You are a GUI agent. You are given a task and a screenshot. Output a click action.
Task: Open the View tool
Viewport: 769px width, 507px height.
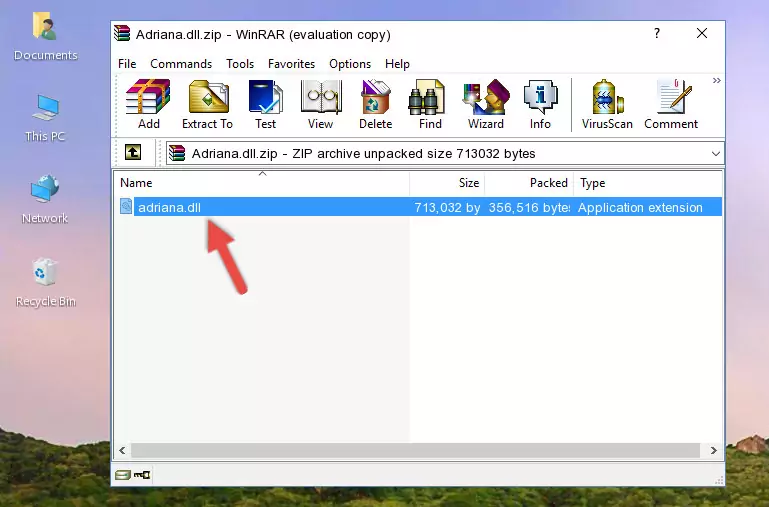click(321, 104)
